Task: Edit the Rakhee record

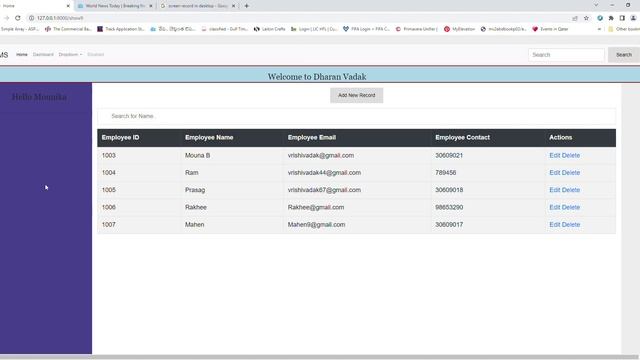Action: pyautogui.click(x=555, y=207)
